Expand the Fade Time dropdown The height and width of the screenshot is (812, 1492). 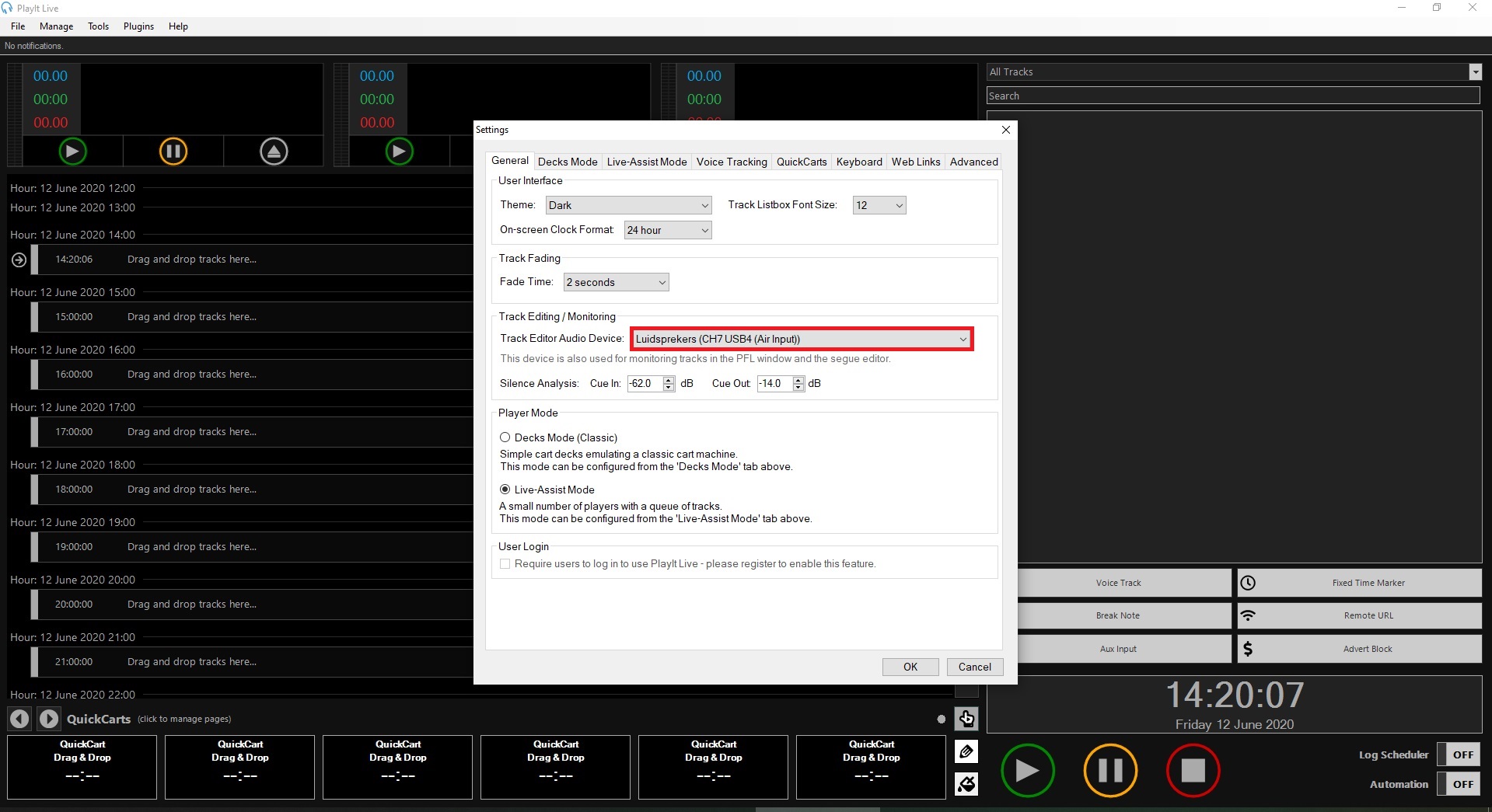tap(616, 282)
